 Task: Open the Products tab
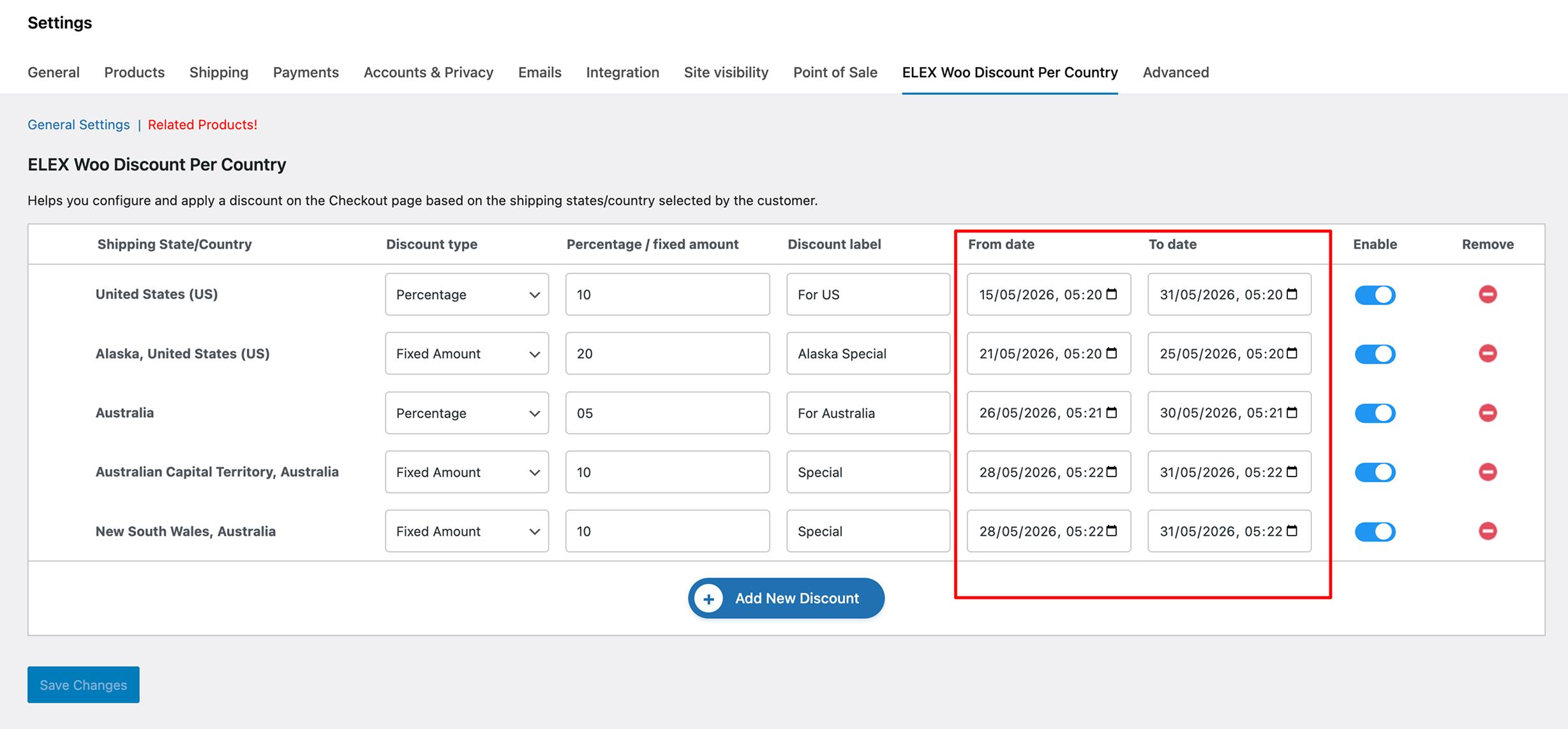[134, 72]
